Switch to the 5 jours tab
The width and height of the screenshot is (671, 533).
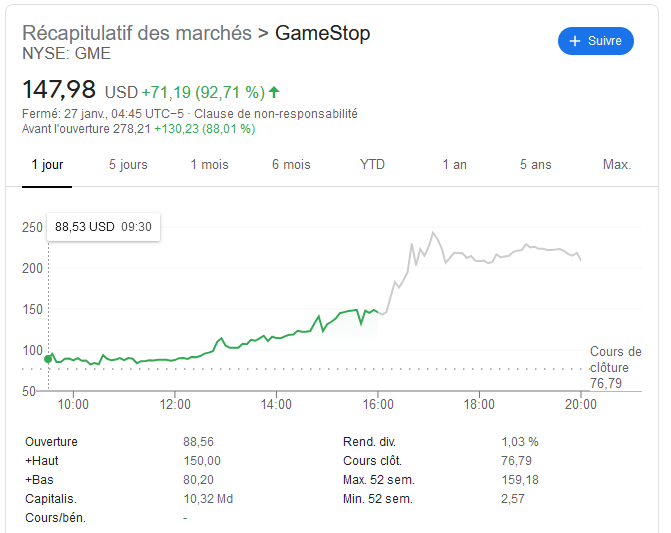coord(128,165)
